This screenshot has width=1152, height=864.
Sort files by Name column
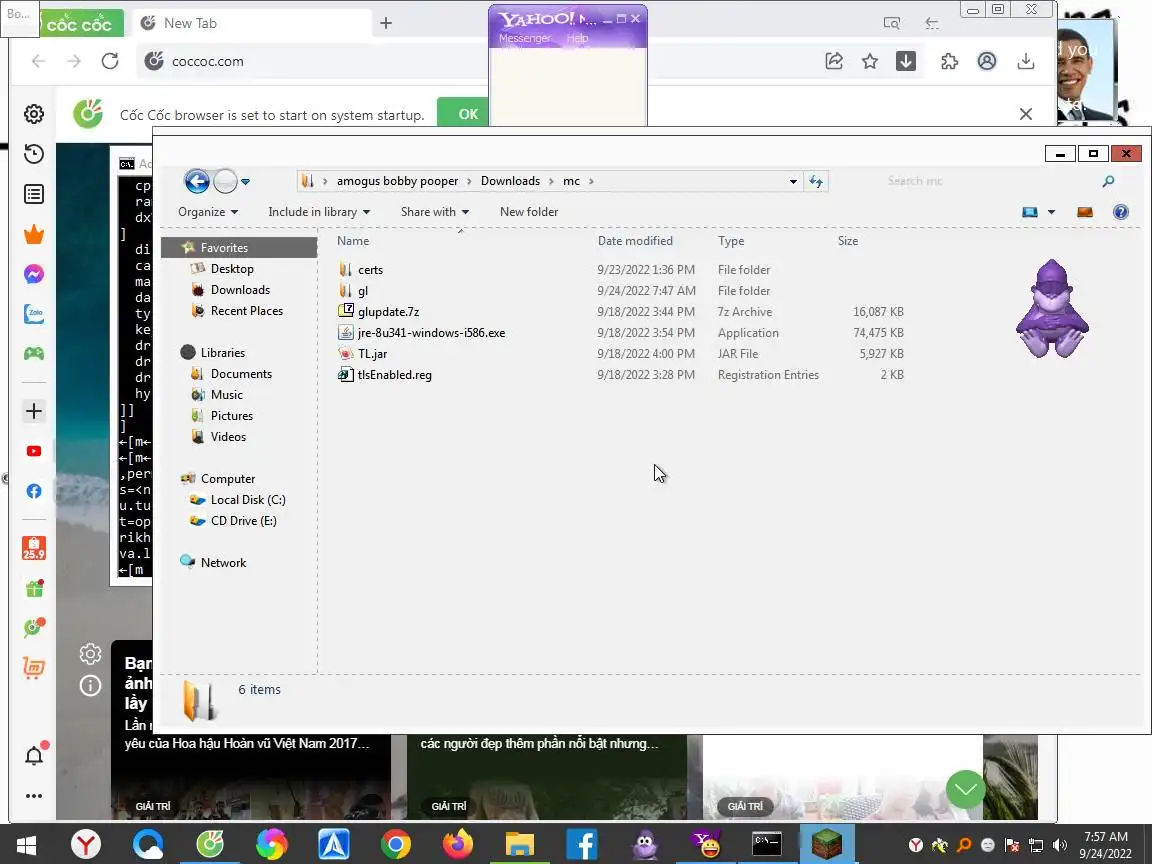(353, 241)
